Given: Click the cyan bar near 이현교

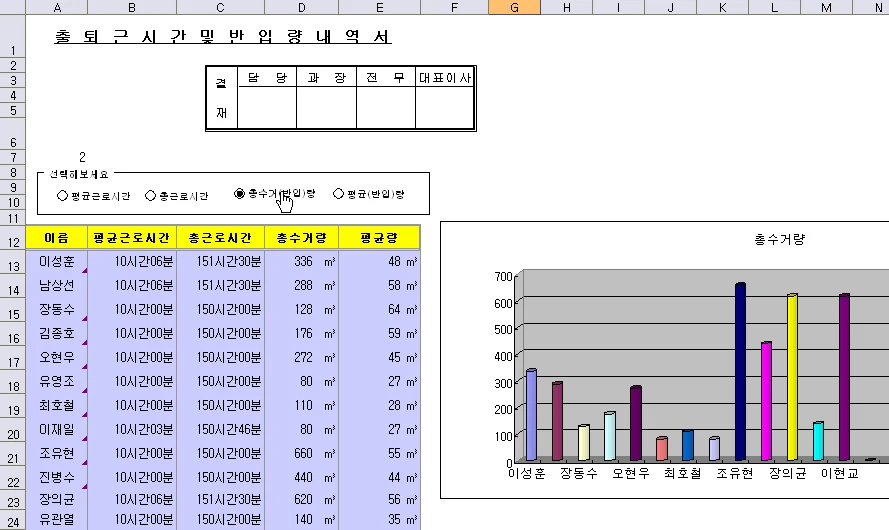Looking at the screenshot, I should click(818, 441).
